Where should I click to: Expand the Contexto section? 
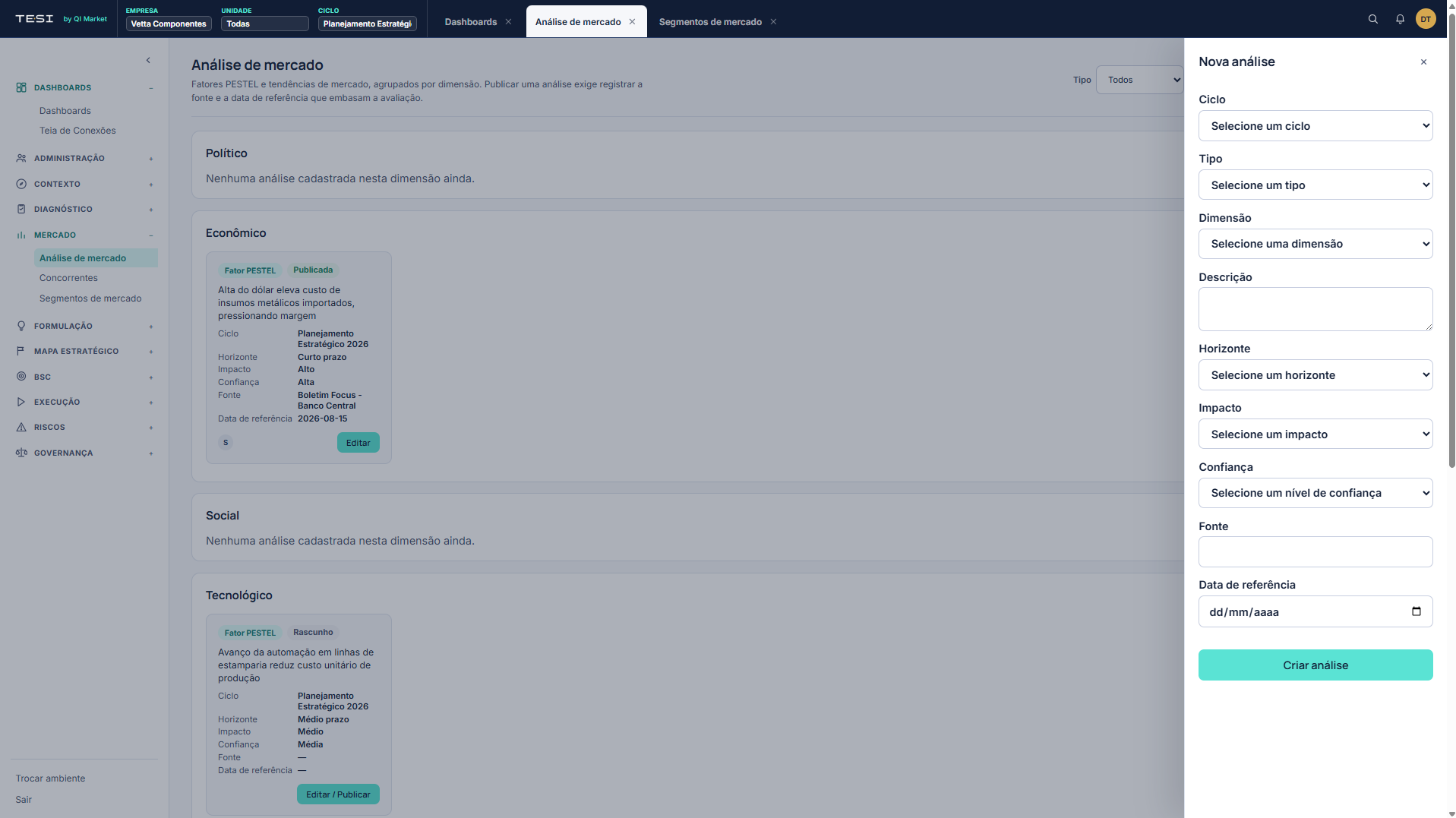click(x=151, y=185)
